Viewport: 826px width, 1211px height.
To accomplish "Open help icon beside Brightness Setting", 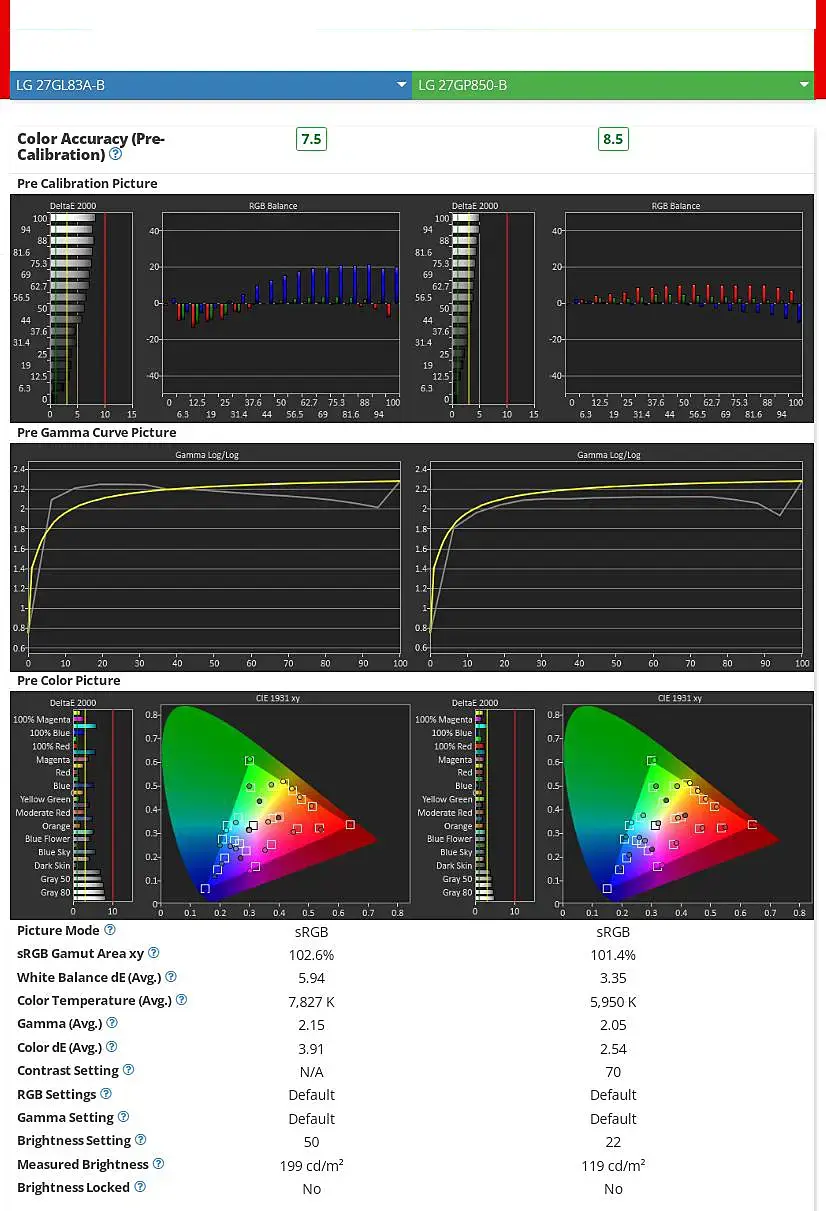I will (140, 1140).
